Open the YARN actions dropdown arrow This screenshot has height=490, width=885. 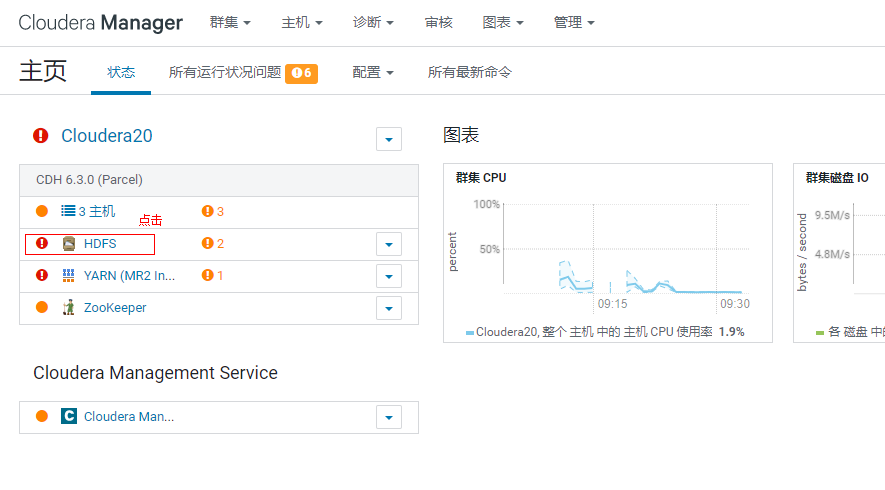point(389,276)
